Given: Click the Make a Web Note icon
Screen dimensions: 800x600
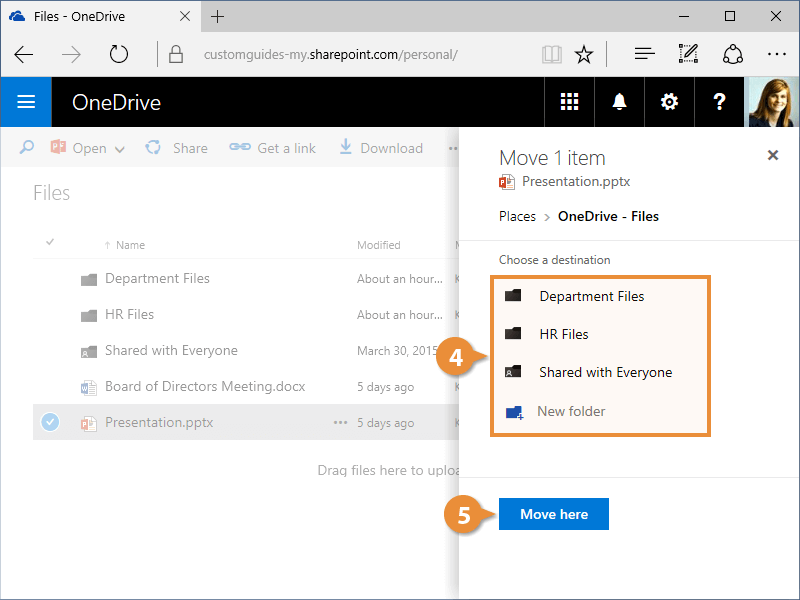Looking at the screenshot, I should (688, 54).
